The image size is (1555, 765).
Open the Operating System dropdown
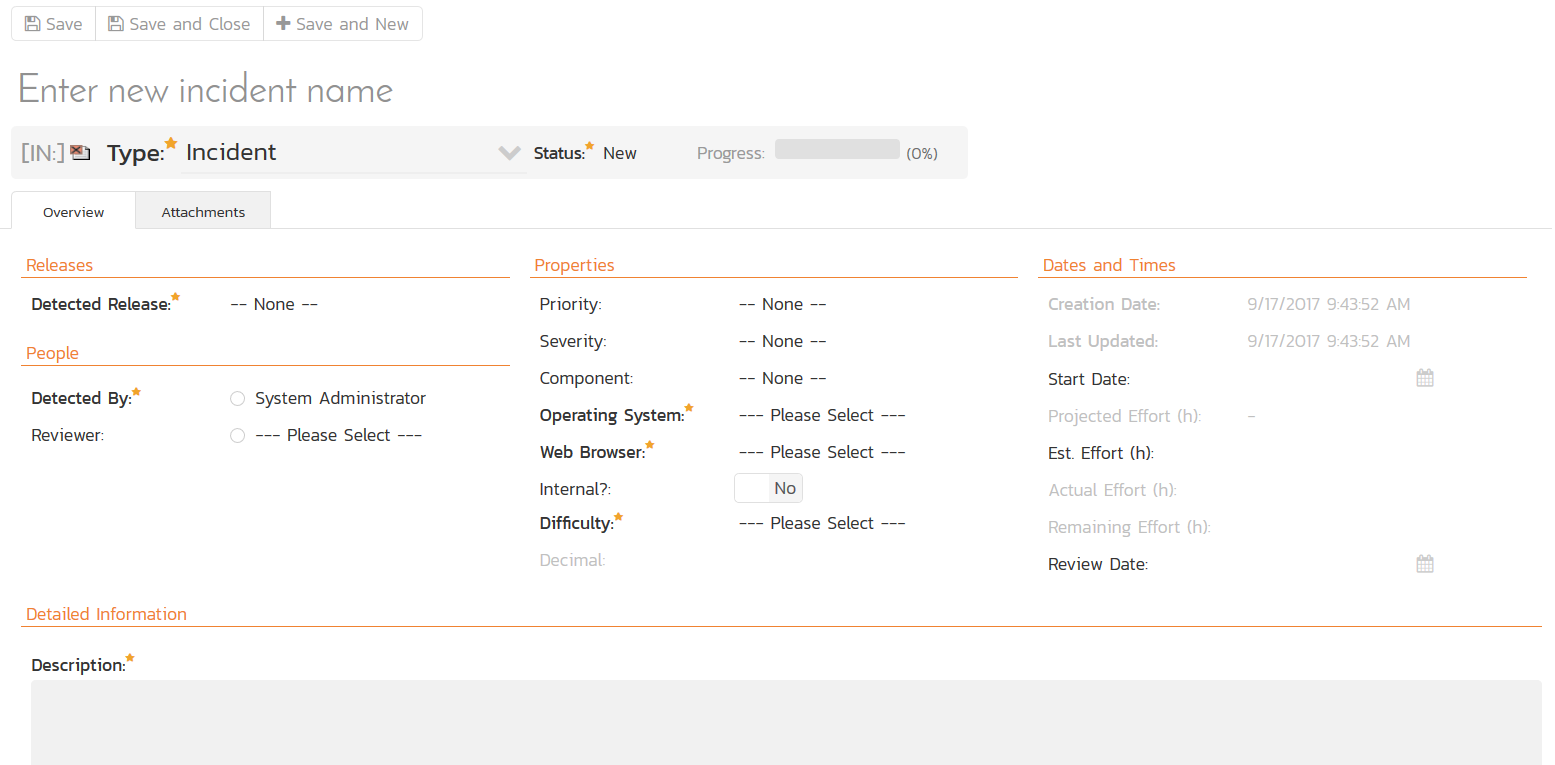tap(821, 415)
